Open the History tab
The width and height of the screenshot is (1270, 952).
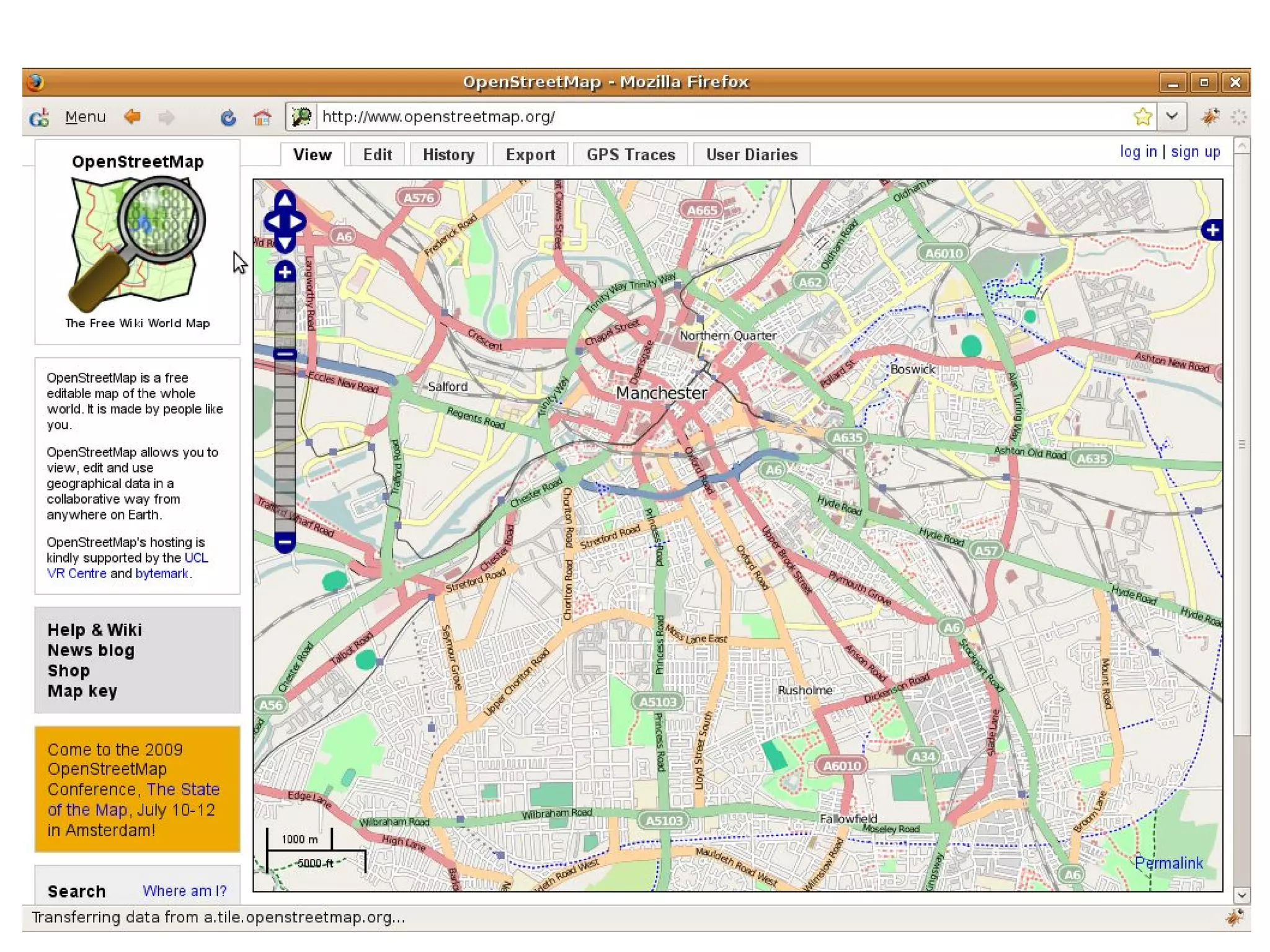point(448,154)
